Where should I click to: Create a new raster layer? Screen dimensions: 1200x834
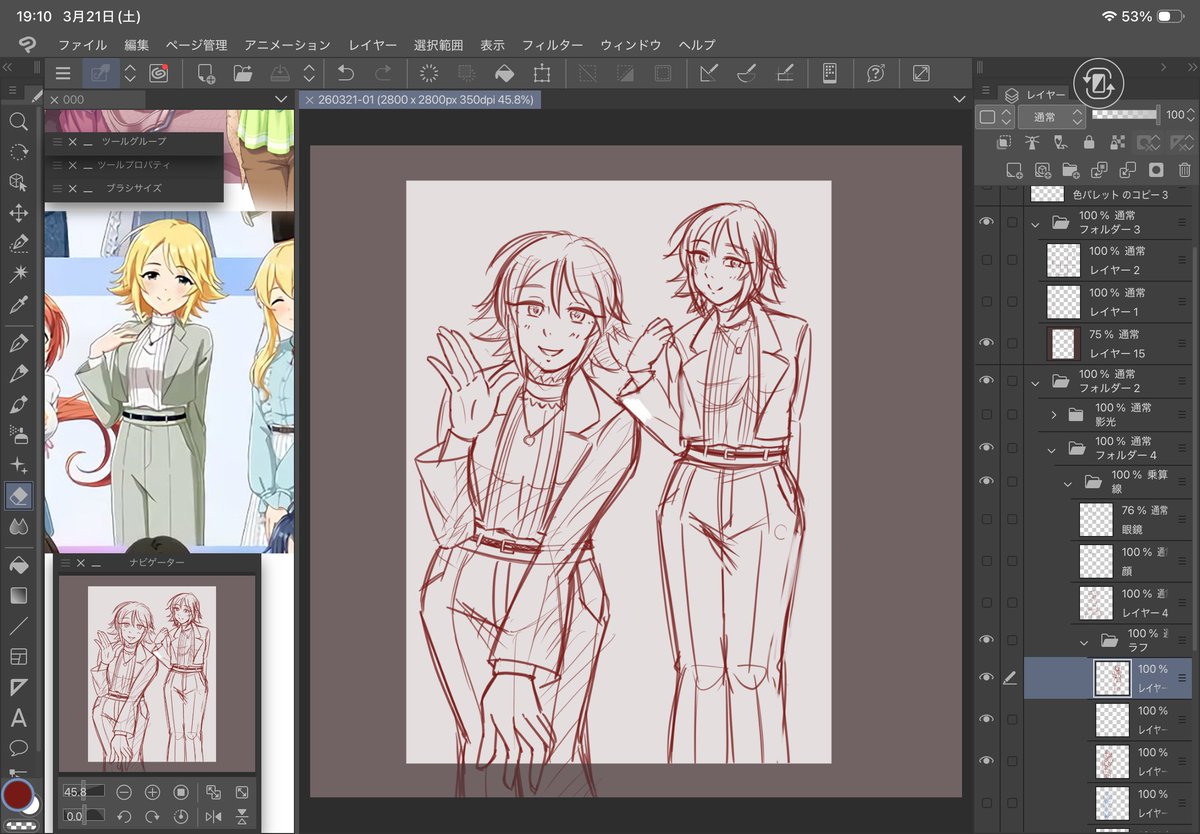pos(1014,171)
